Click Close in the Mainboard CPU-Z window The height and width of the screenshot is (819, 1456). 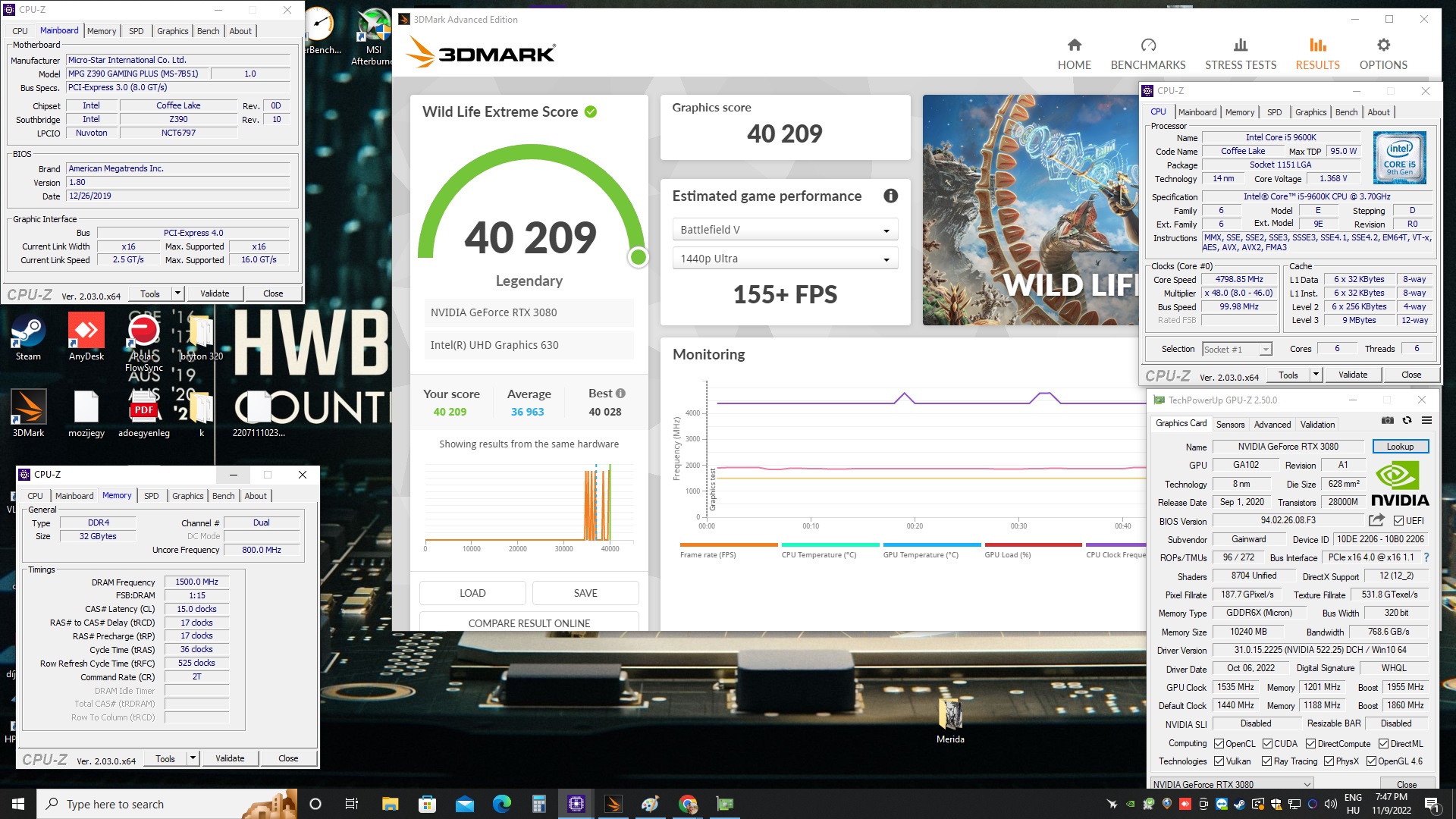click(273, 293)
